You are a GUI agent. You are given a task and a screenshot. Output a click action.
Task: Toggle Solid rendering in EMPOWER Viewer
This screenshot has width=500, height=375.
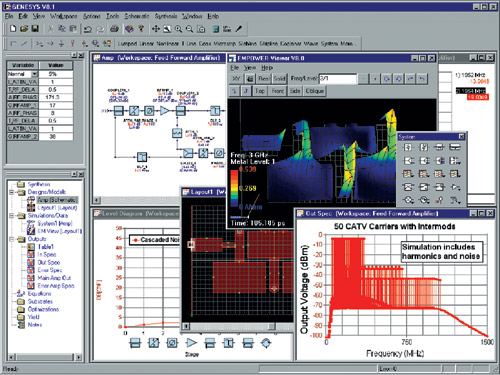point(279,79)
